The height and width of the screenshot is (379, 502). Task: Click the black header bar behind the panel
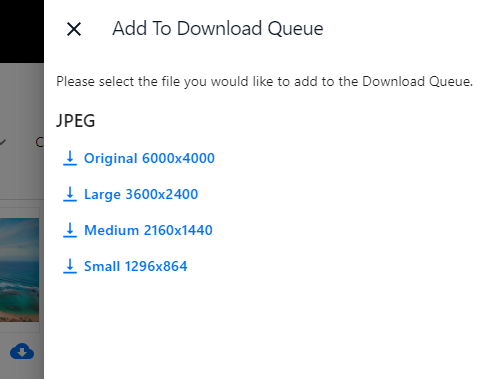22,31
